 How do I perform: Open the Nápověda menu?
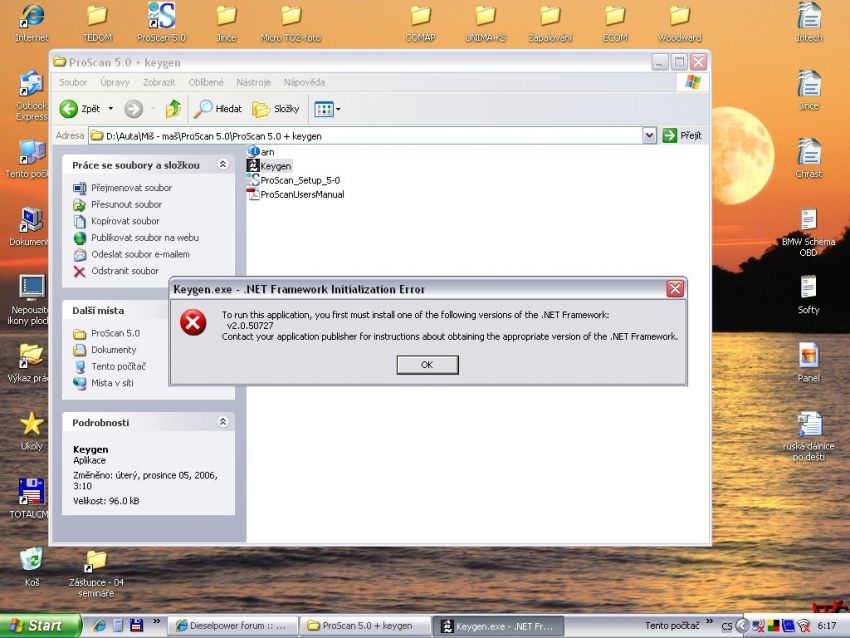pyautogui.click(x=304, y=82)
